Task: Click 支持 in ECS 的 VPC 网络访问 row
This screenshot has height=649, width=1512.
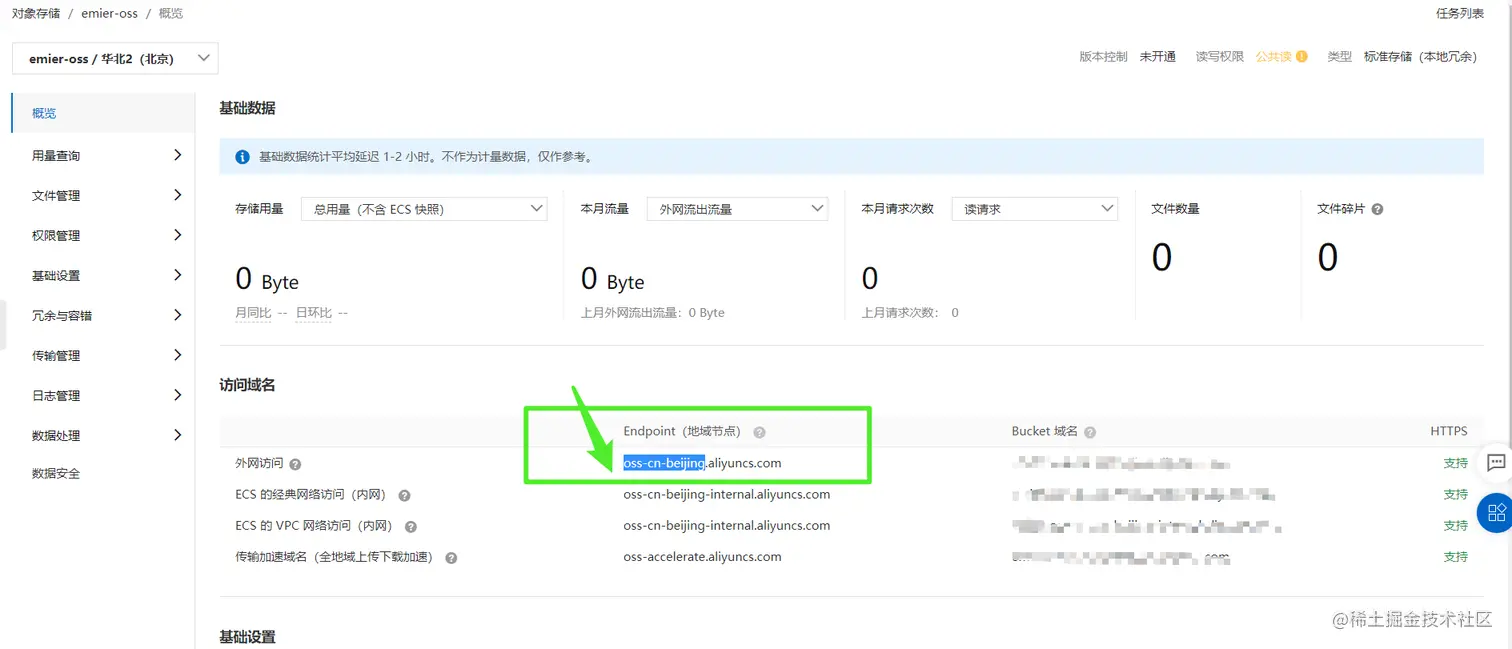Action: coord(1455,525)
